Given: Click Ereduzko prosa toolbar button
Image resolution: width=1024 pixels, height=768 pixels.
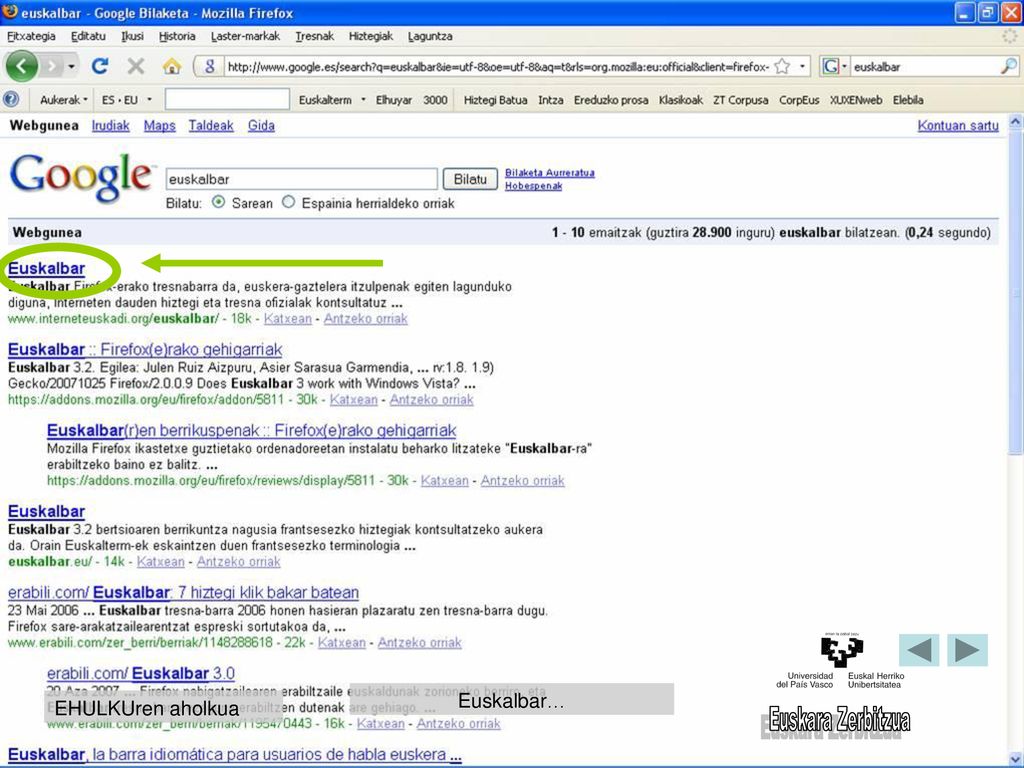Looking at the screenshot, I should 611,100.
